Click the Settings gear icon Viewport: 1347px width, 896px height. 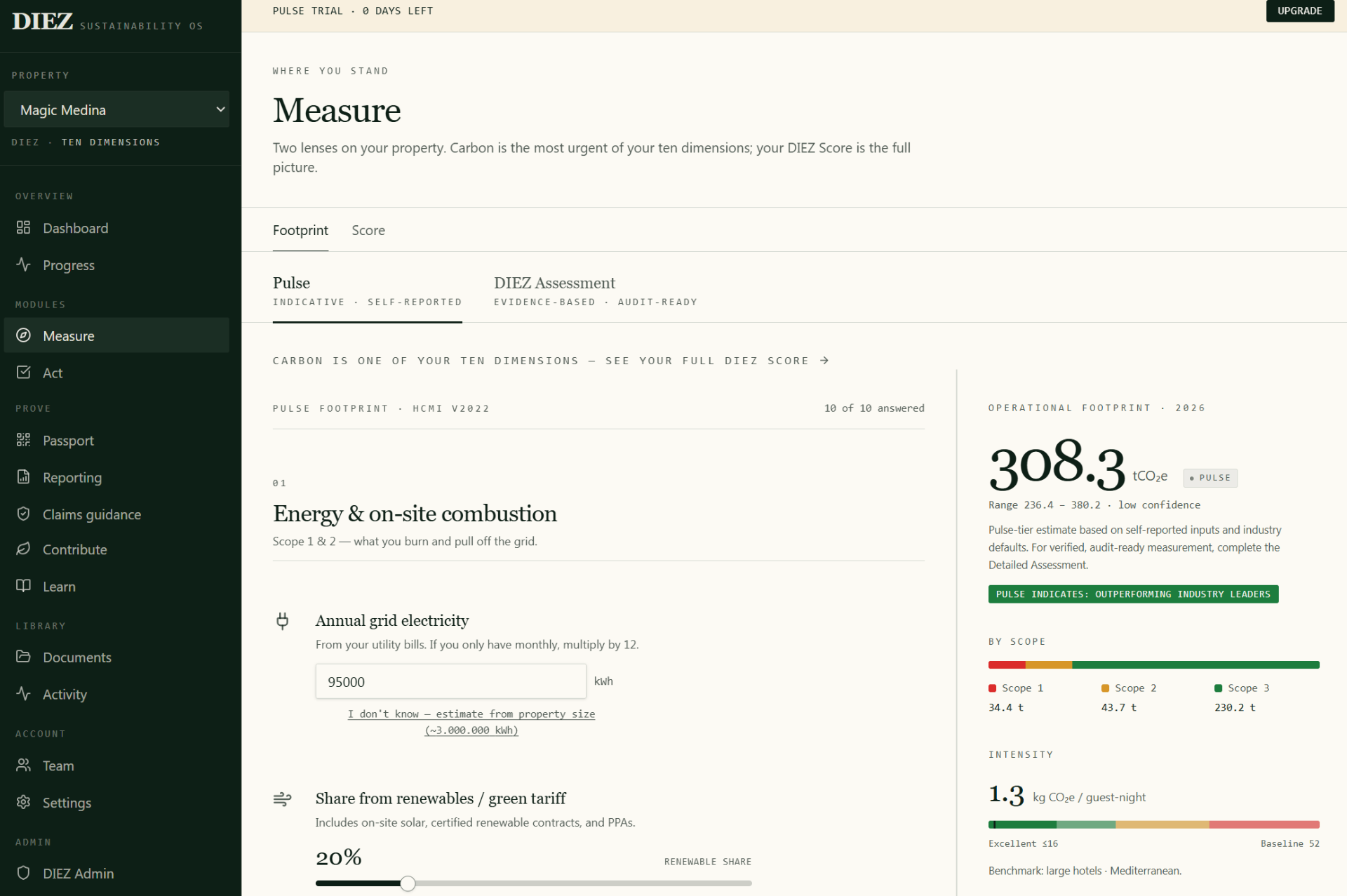point(23,802)
